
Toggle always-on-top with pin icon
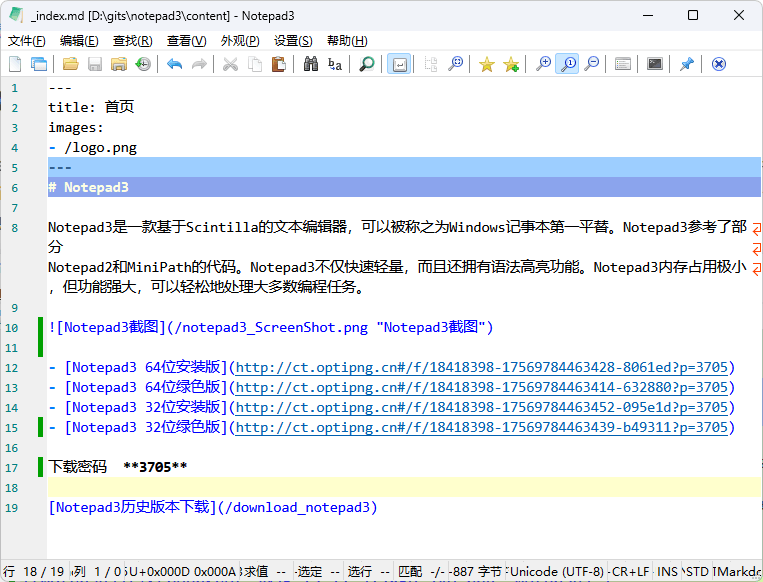(687, 64)
